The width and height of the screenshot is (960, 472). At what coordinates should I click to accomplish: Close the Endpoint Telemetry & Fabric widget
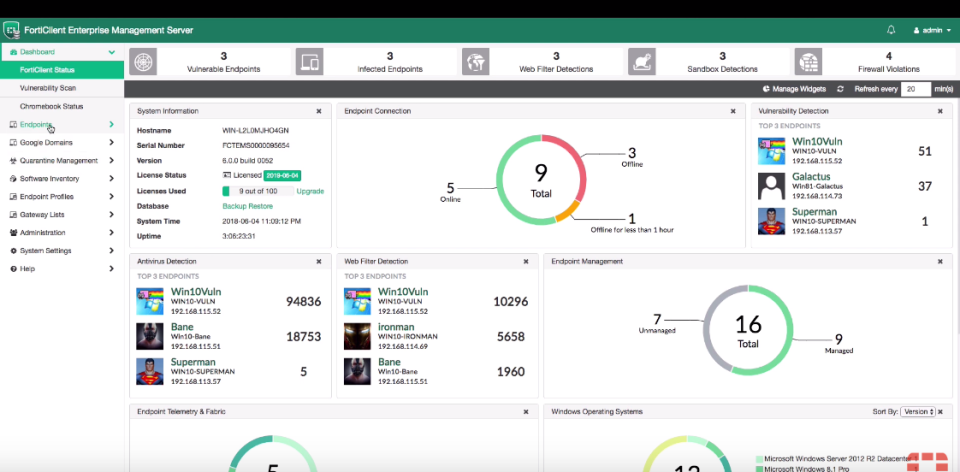click(526, 412)
